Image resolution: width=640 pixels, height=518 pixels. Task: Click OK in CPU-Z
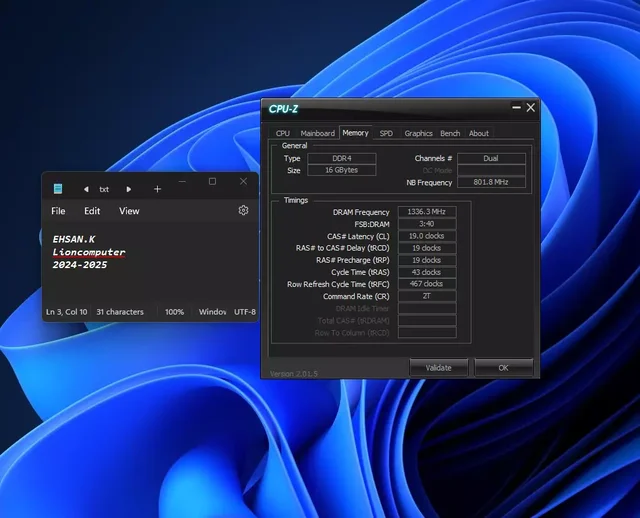[503, 367]
